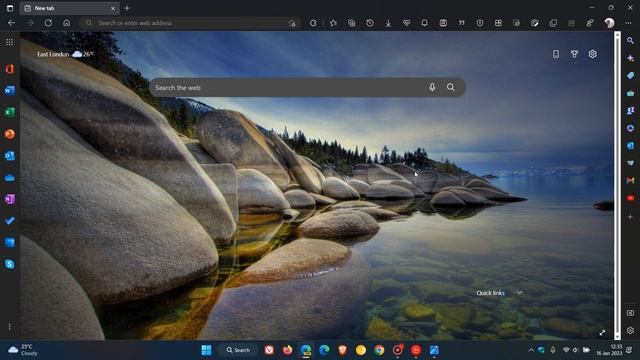Open the Shopping tag icon in right sidebar
Viewport: 640px width, 360px height.
point(630,76)
